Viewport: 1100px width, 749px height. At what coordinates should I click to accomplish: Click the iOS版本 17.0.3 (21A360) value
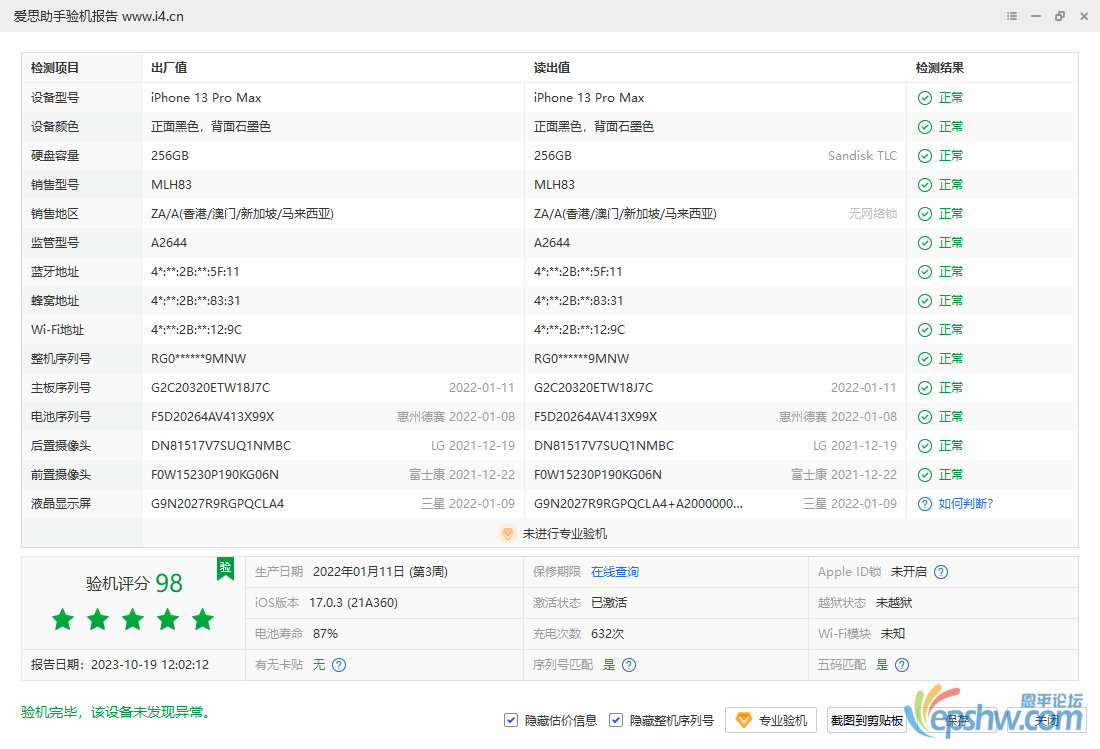pos(354,602)
